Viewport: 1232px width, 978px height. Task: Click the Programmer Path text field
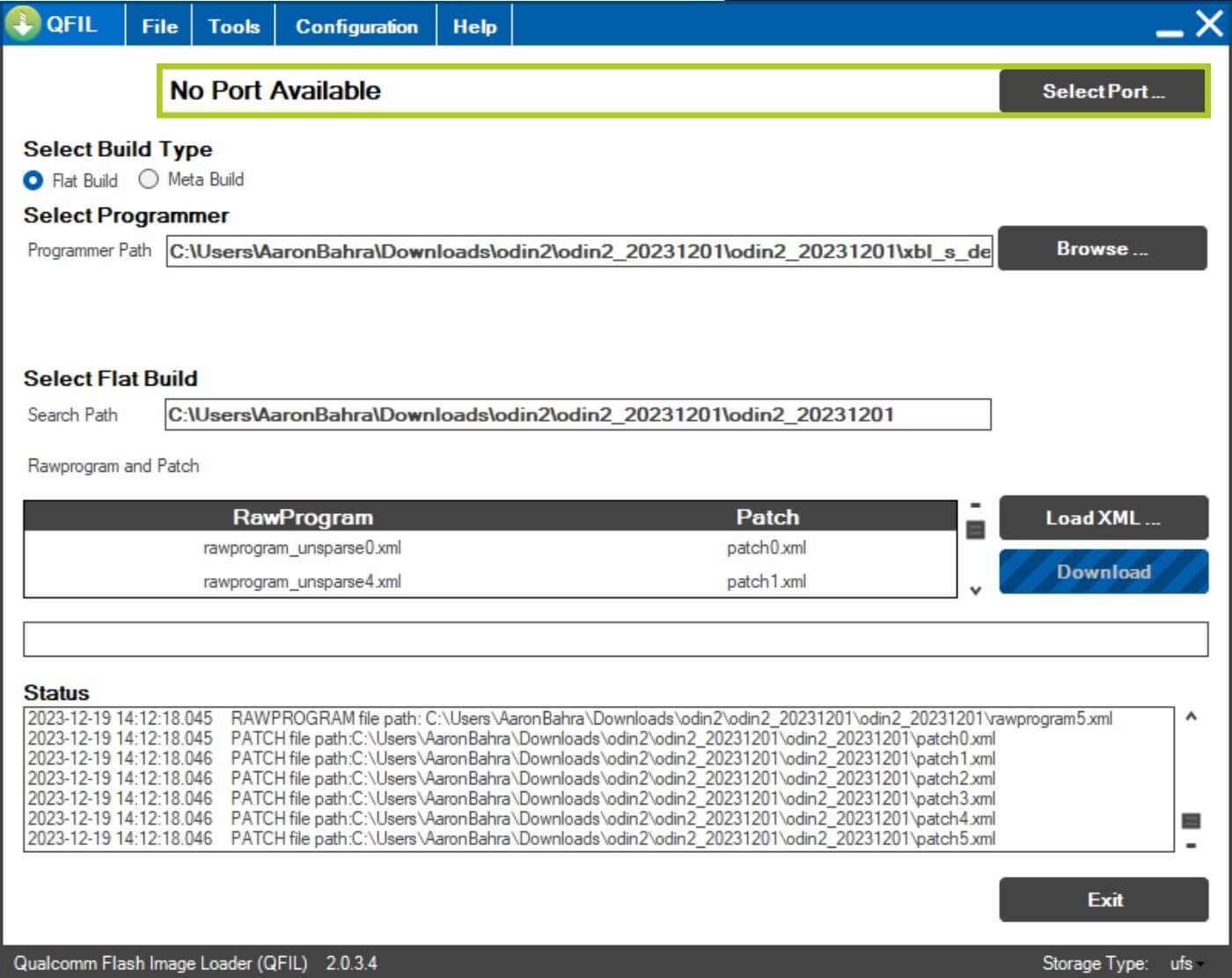579,252
